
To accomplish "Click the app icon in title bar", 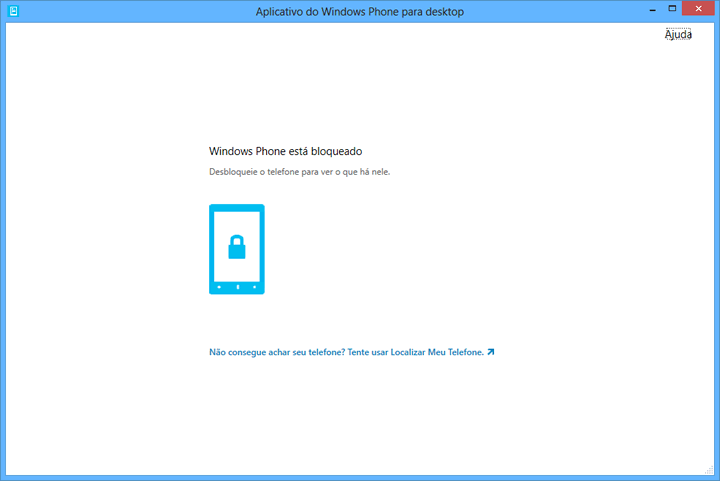I will point(13,11).
